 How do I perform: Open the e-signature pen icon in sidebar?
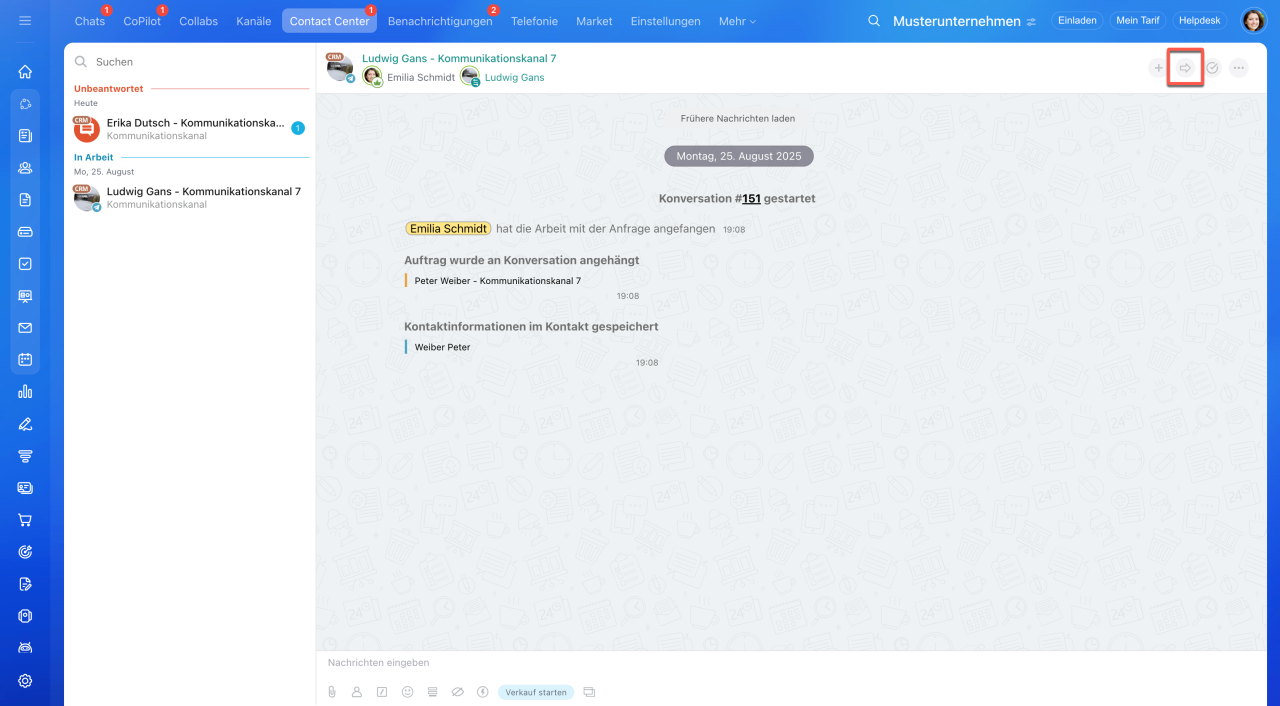point(25,424)
